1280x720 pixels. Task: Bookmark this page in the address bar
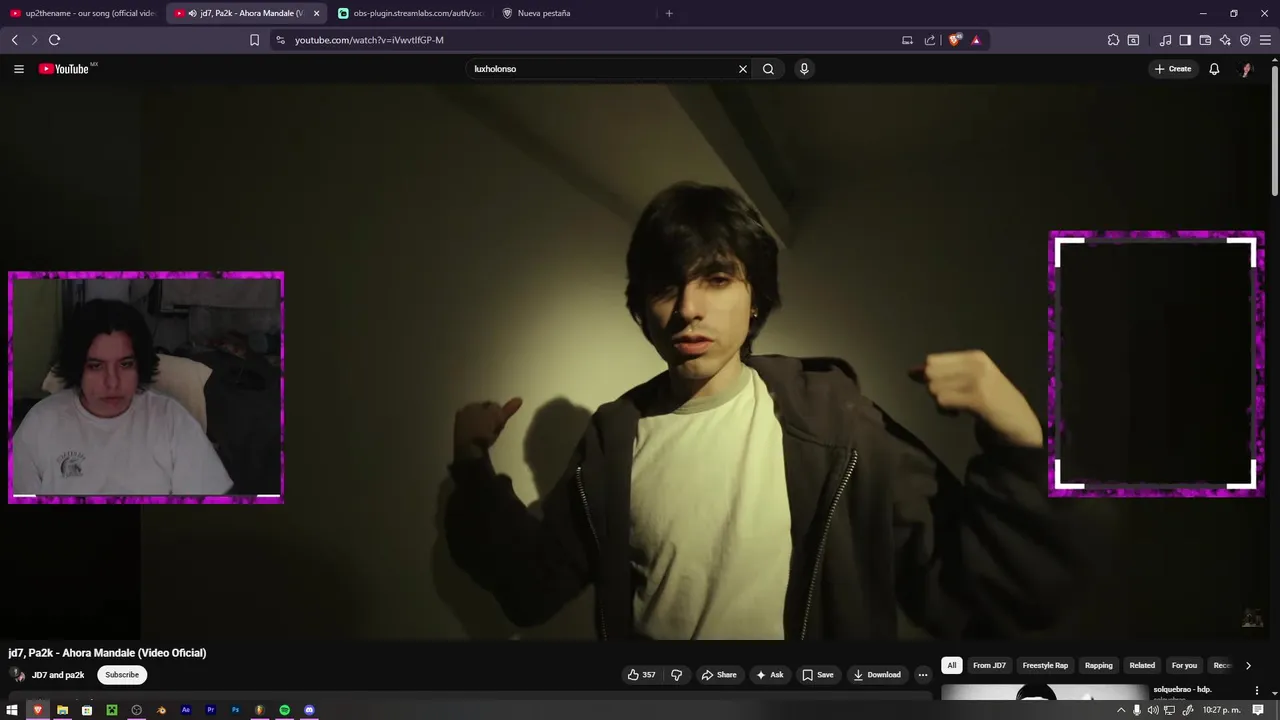[x=254, y=40]
